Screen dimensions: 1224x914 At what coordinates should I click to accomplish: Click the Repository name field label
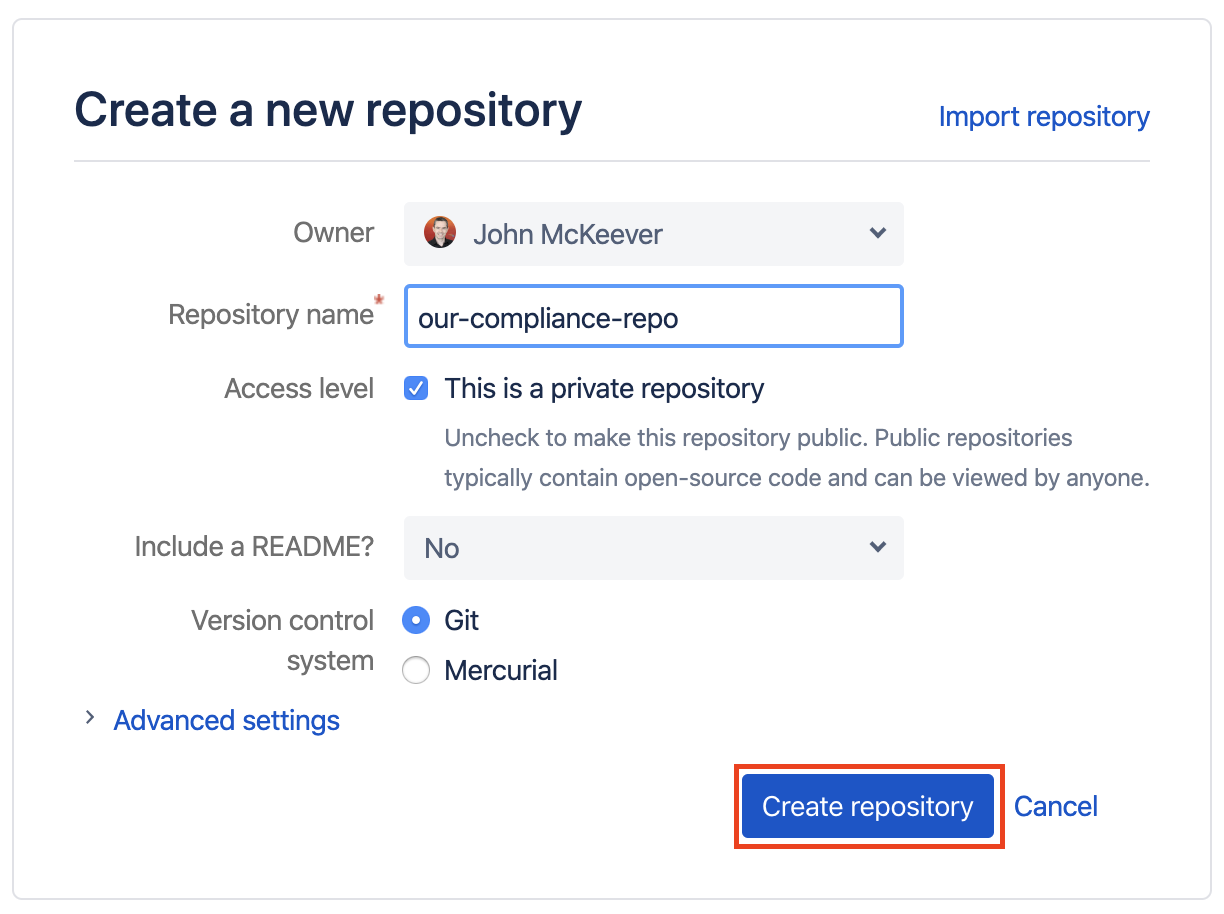(270, 314)
